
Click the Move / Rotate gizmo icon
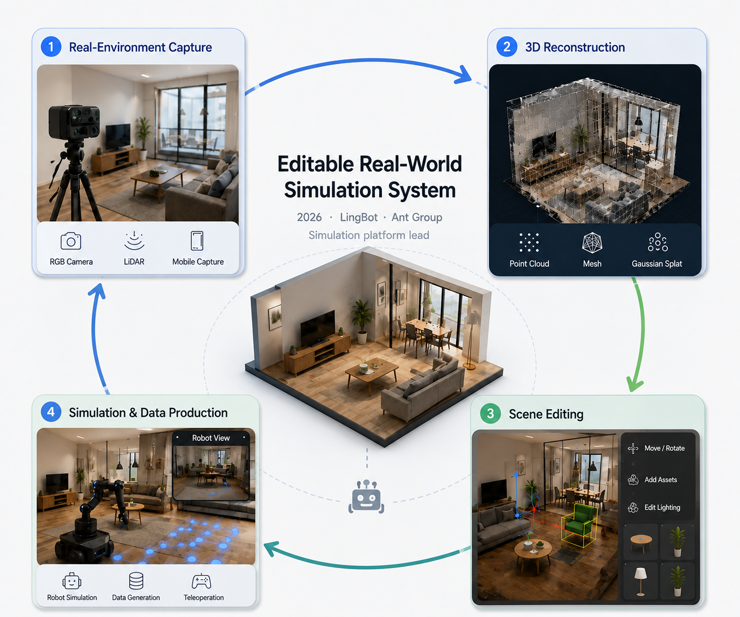coord(633,448)
